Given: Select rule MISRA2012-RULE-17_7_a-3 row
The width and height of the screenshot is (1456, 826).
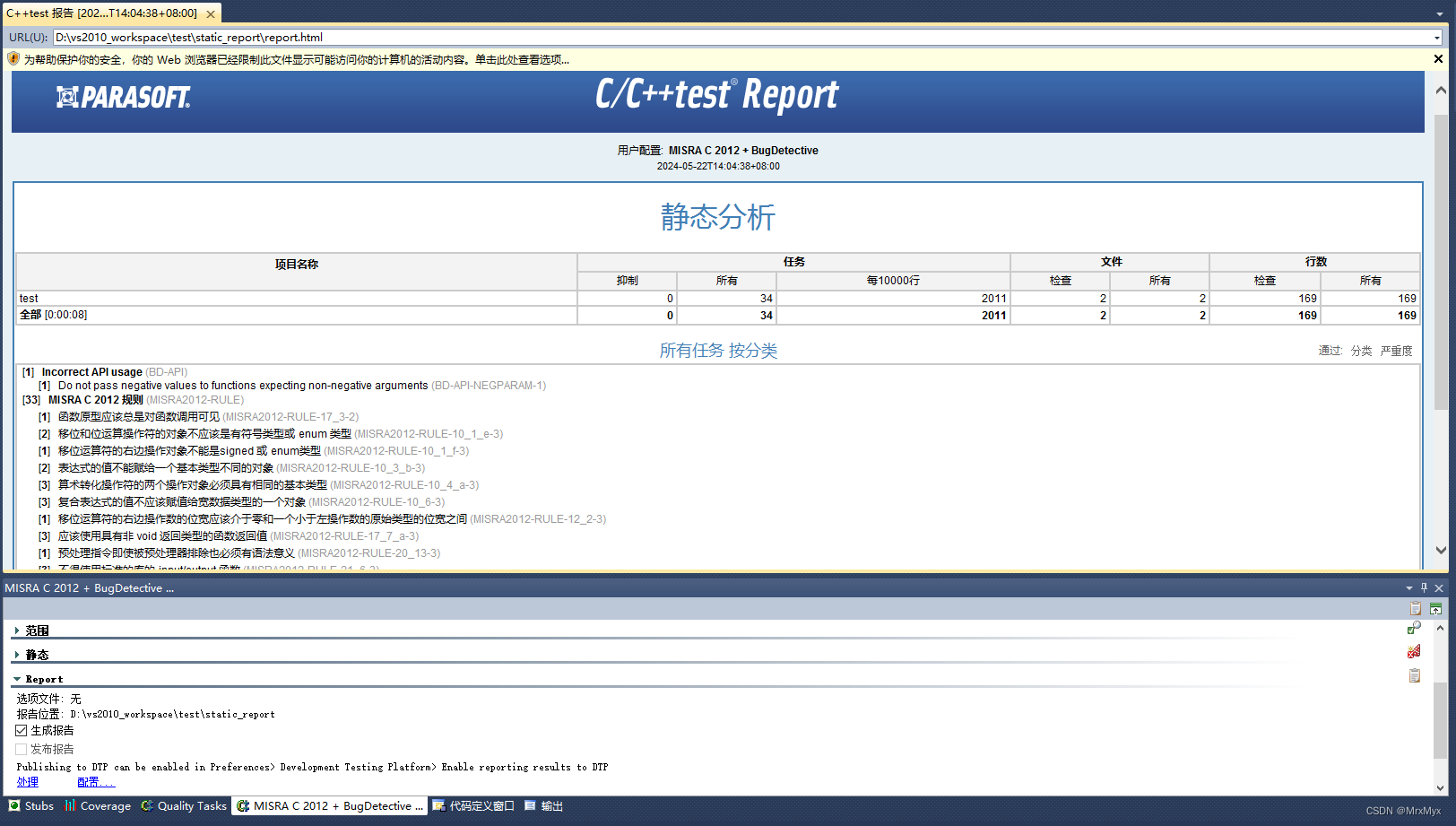Looking at the screenshot, I should pos(228,536).
